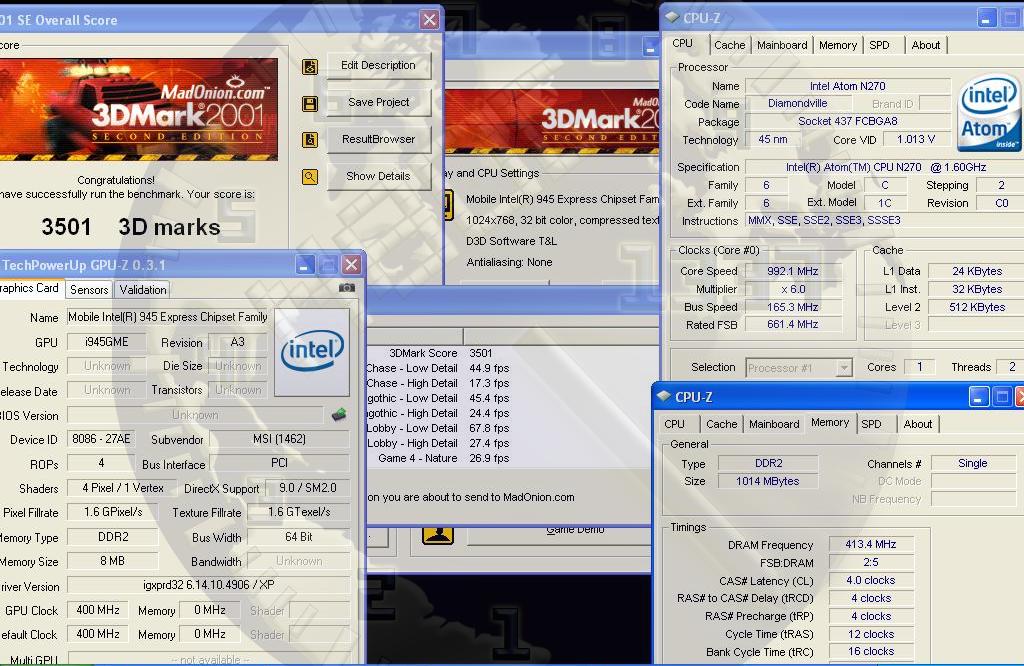This screenshot has height=666, width=1024.
Task: Click the Subvendor value MSI (1462)
Action: (x=279, y=439)
